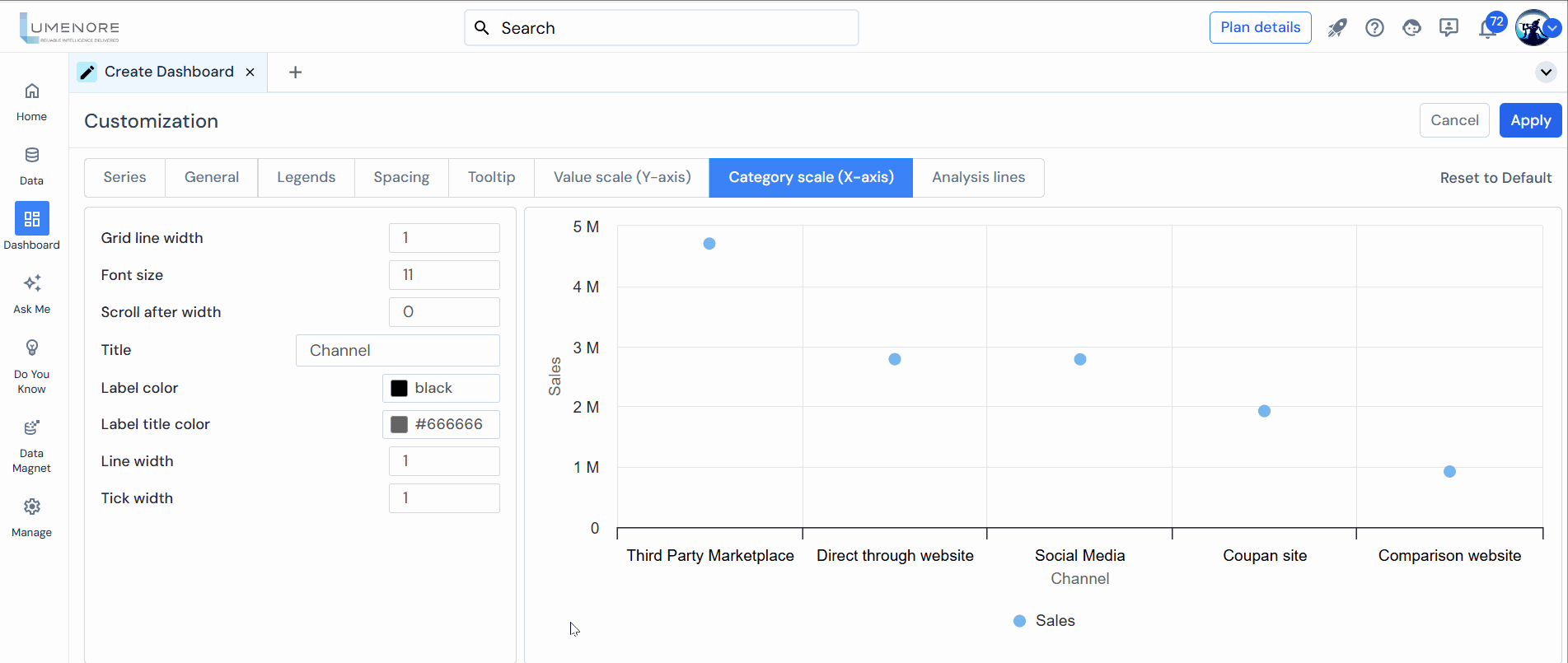Expand the user profile avatar menu

tap(1536, 28)
